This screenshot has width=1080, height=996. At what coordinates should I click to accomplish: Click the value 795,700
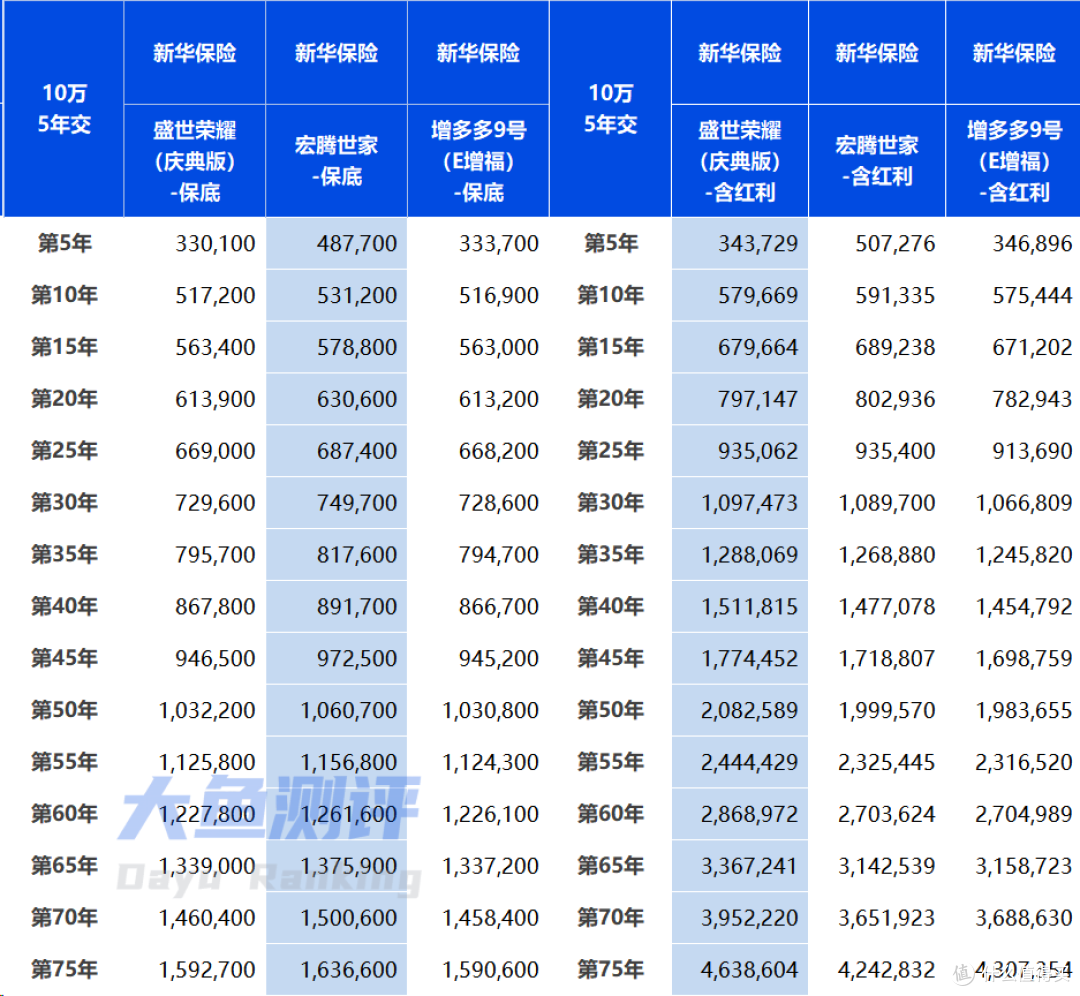[215, 554]
